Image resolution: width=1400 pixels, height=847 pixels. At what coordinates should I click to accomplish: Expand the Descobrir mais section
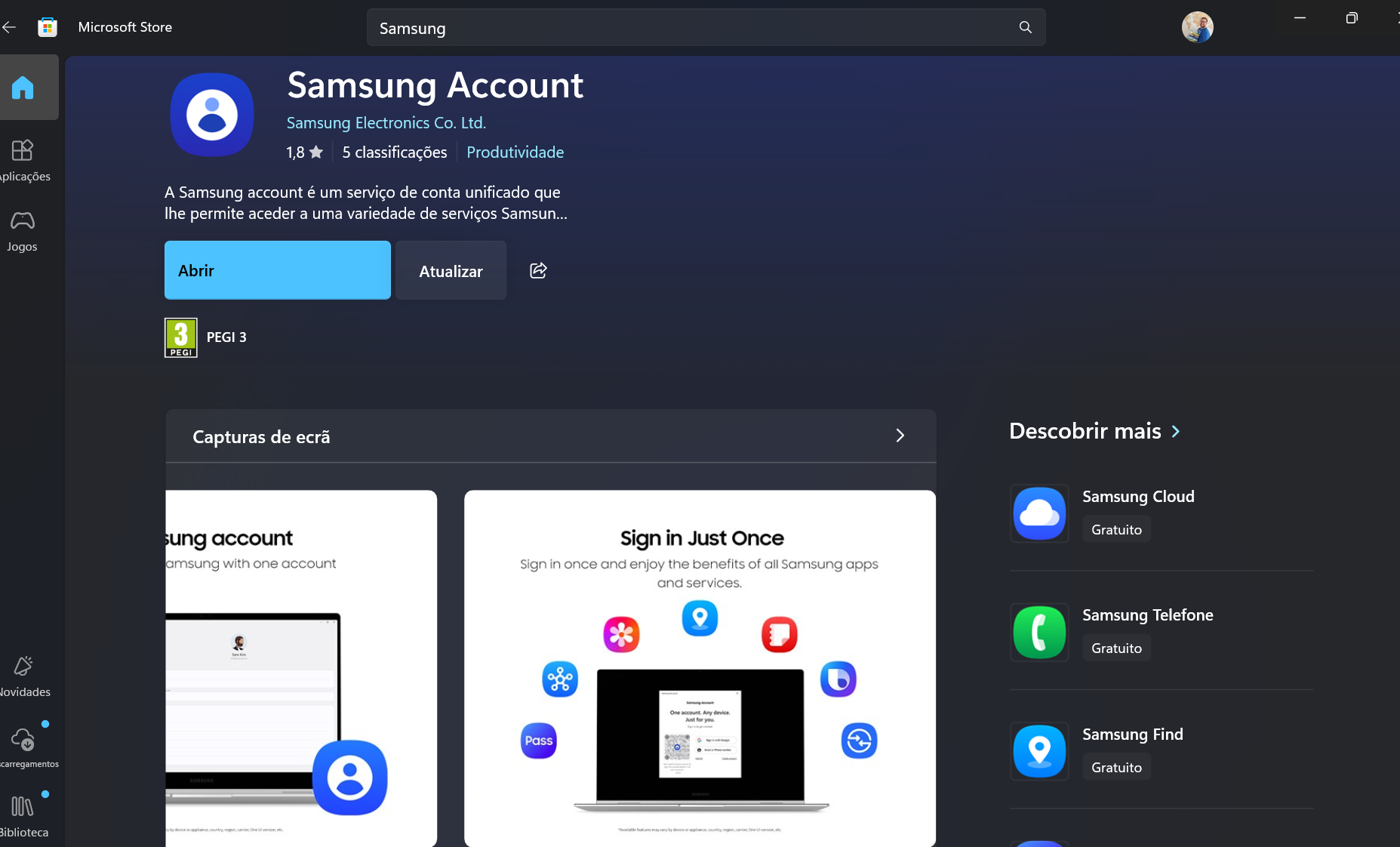(x=1094, y=431)
